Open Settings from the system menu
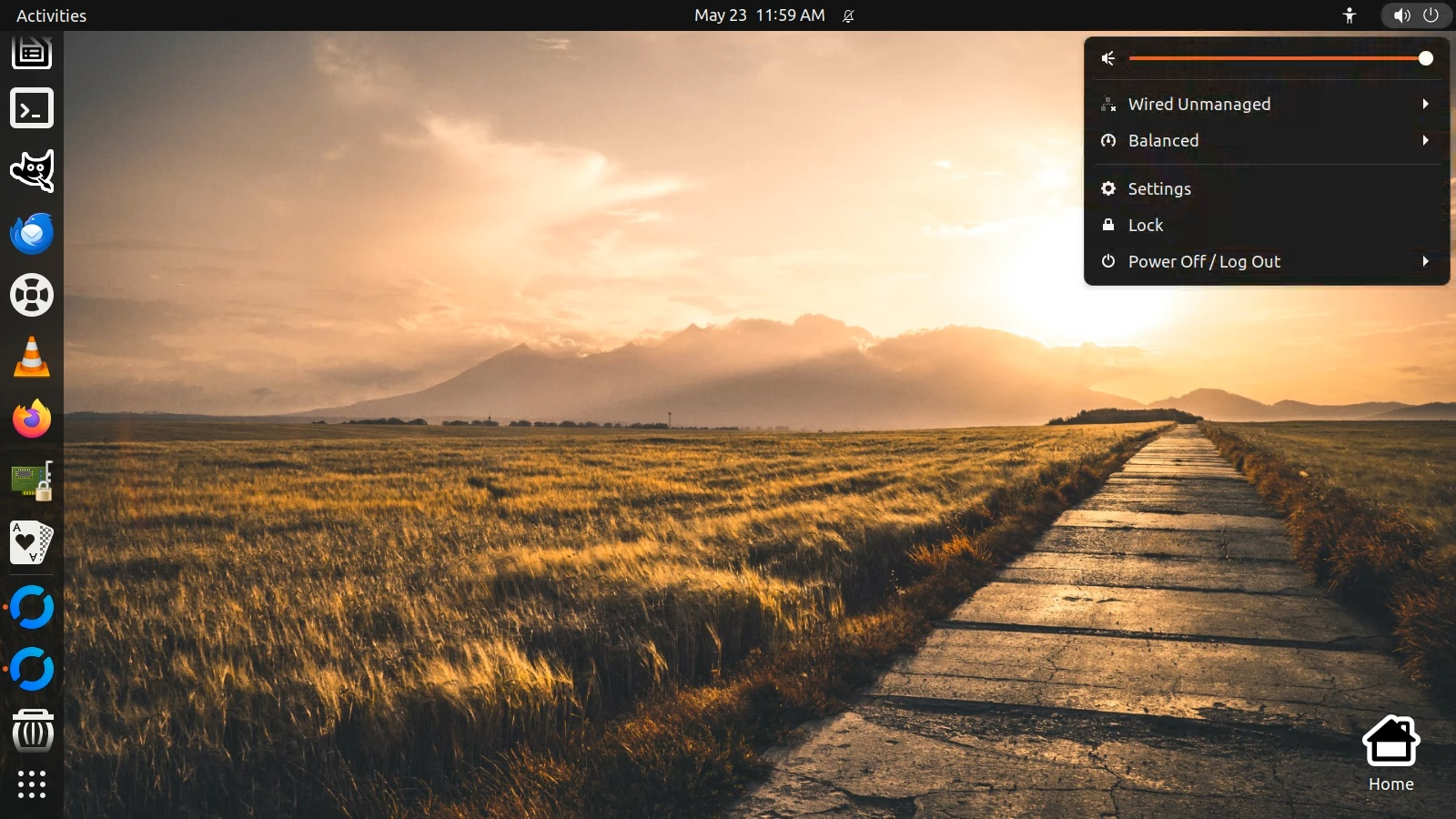1456x819 pixels. [1159, 189]
